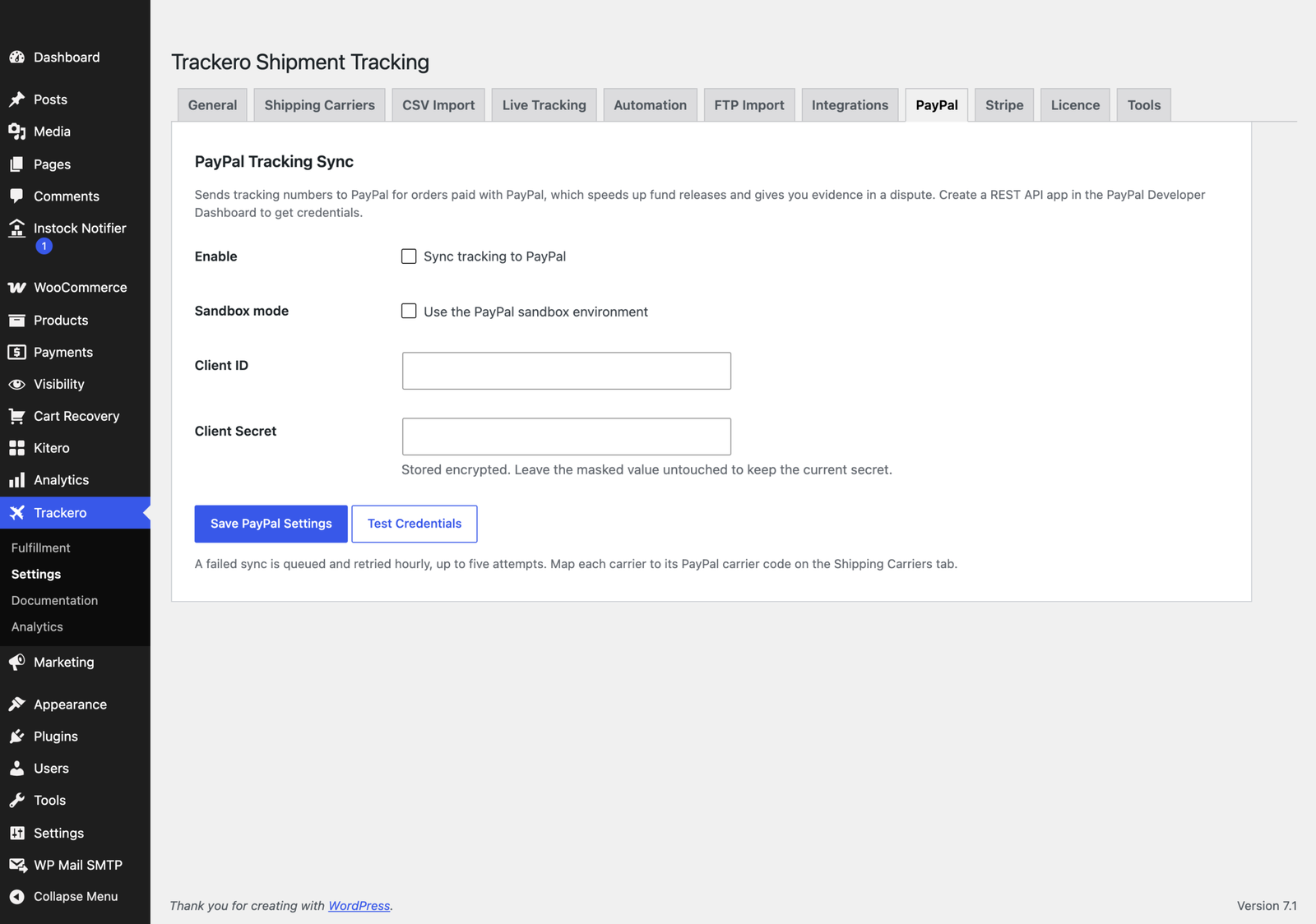Click the Instock Notifier icon
The width and height of the screenshot is (1316, 924).
tap(16, 229)
